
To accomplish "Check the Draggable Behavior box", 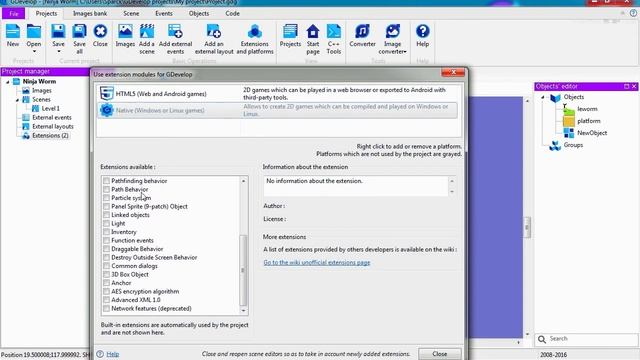I will tap(107, 249).
